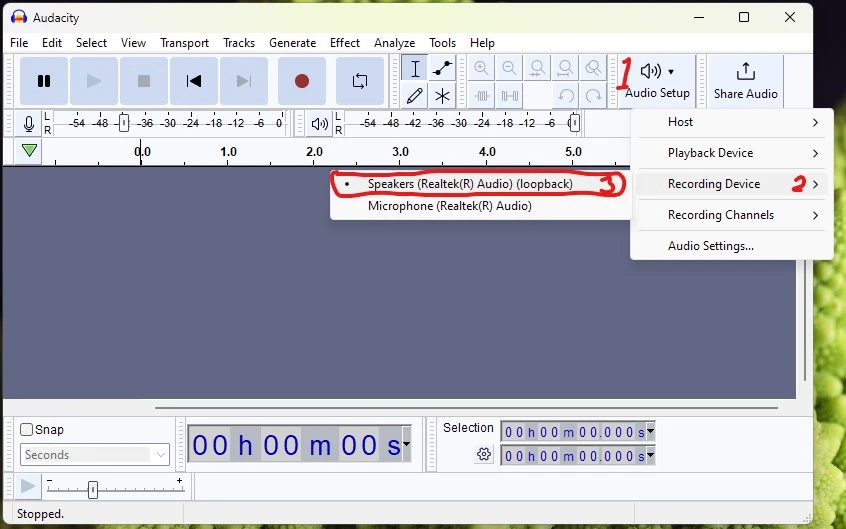Viewport: 846px width, 529px height.
Task: Skip to end of track
Action: 244,81
